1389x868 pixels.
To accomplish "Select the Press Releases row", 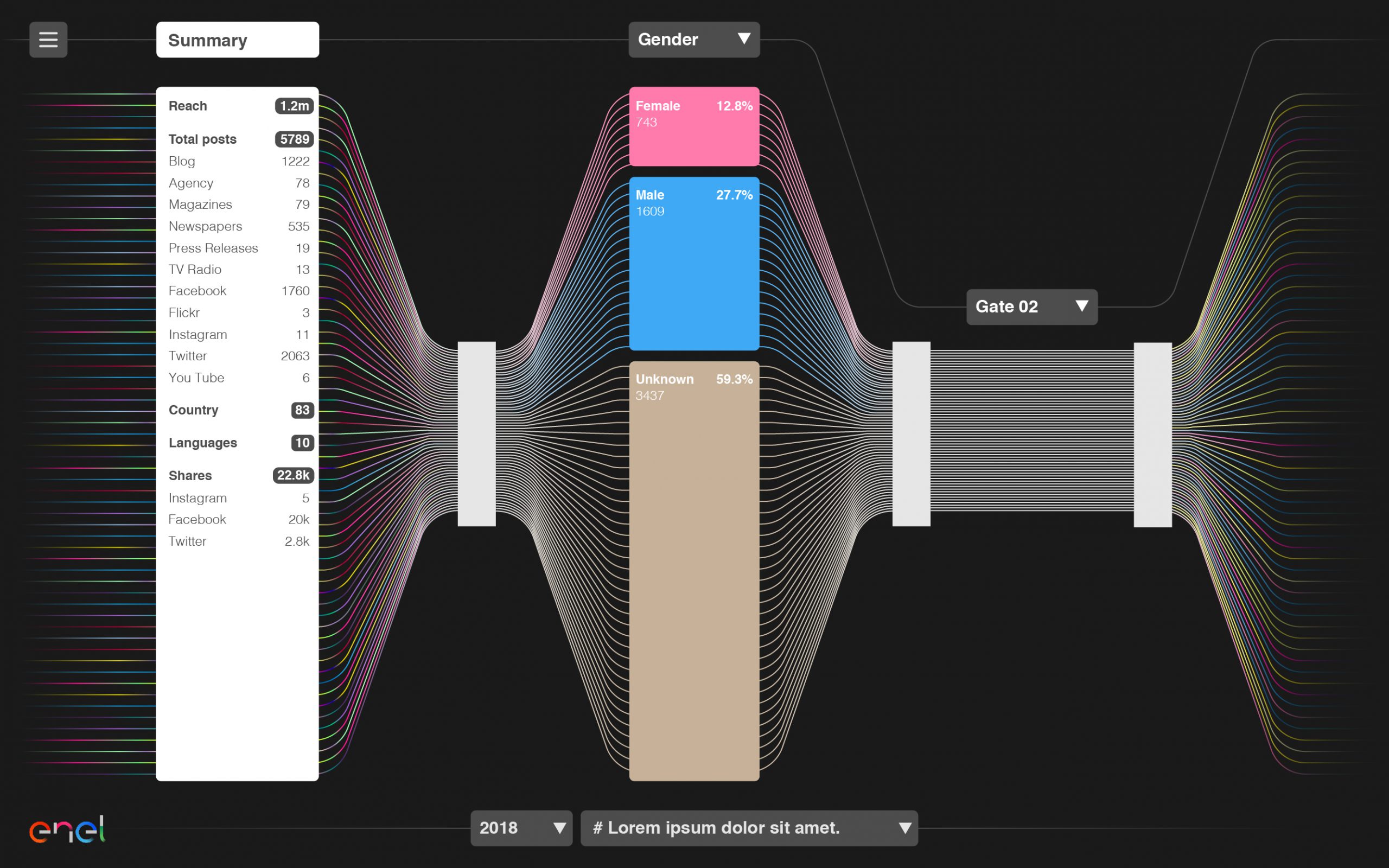I will (x=238, y=248).
